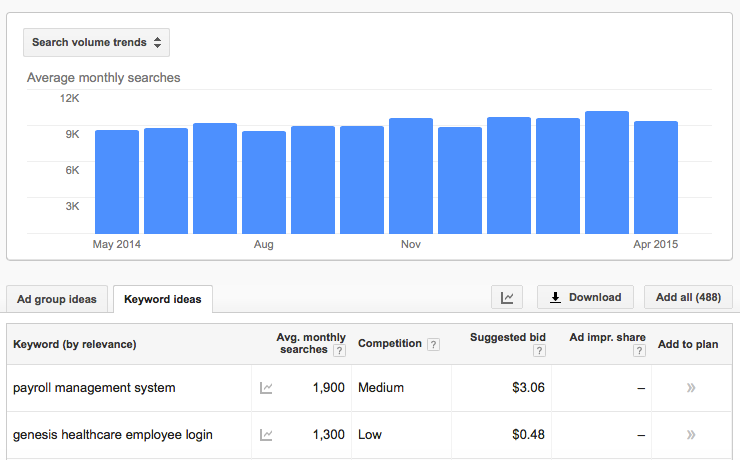The width and height of the screenshot is (740, 460).
Task: Click the tallest bar in chart
Action: pyautogui.click(x=606, y=173)
